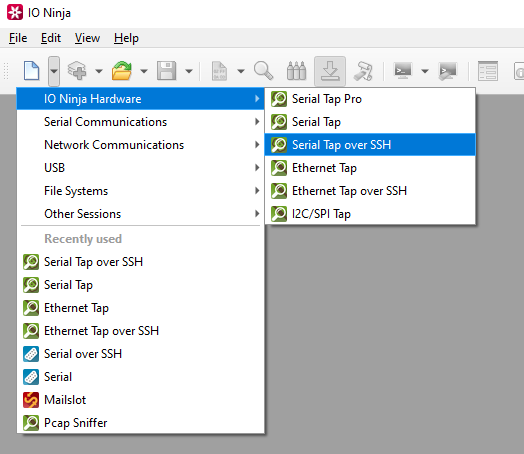Choose highlighted Serial Tap over SSH submenu item
The width and height of the screenshot is (524, 454).
[370, 145]
